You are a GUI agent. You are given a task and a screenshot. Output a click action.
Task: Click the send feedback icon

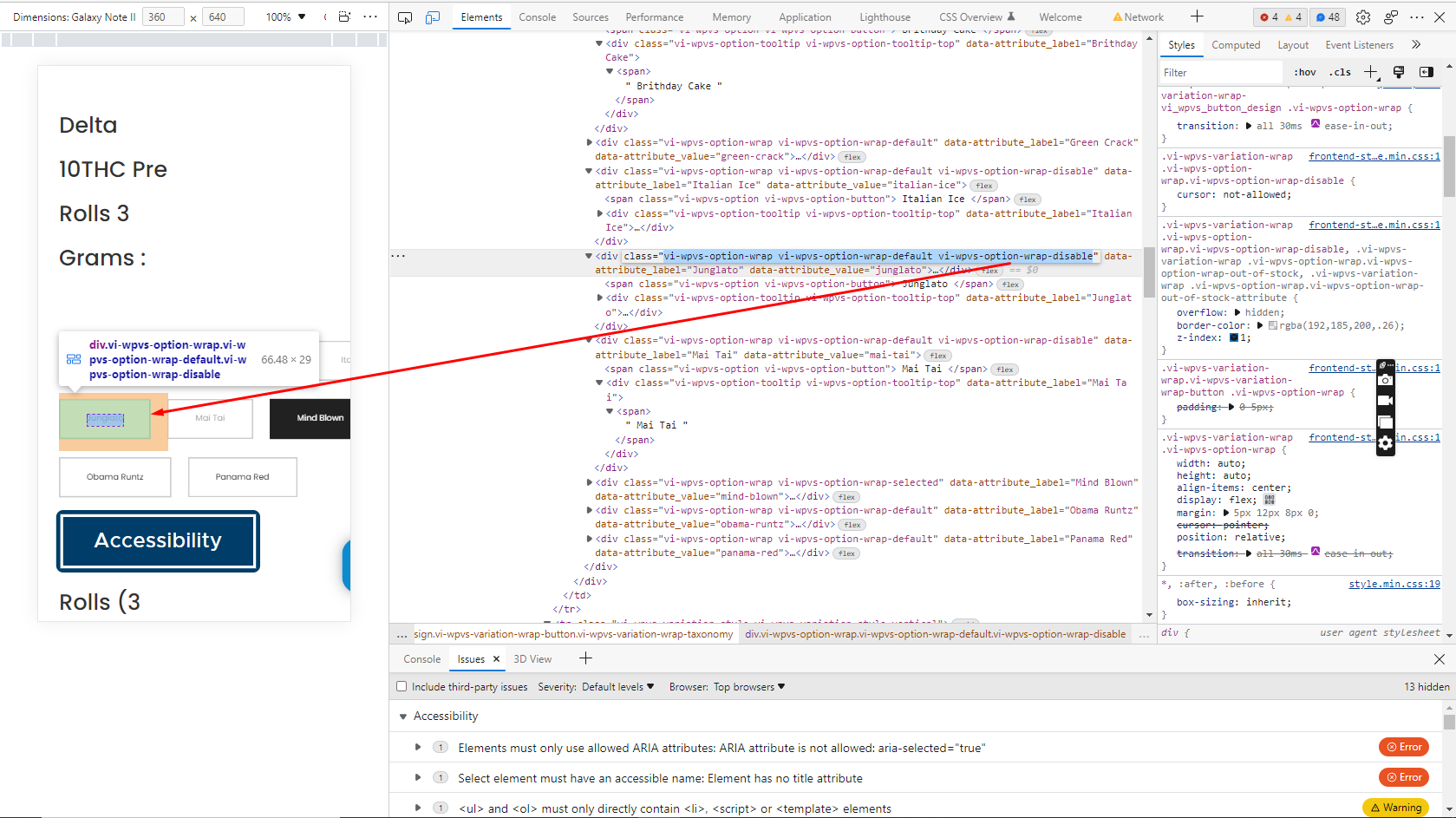(1391, 17)
